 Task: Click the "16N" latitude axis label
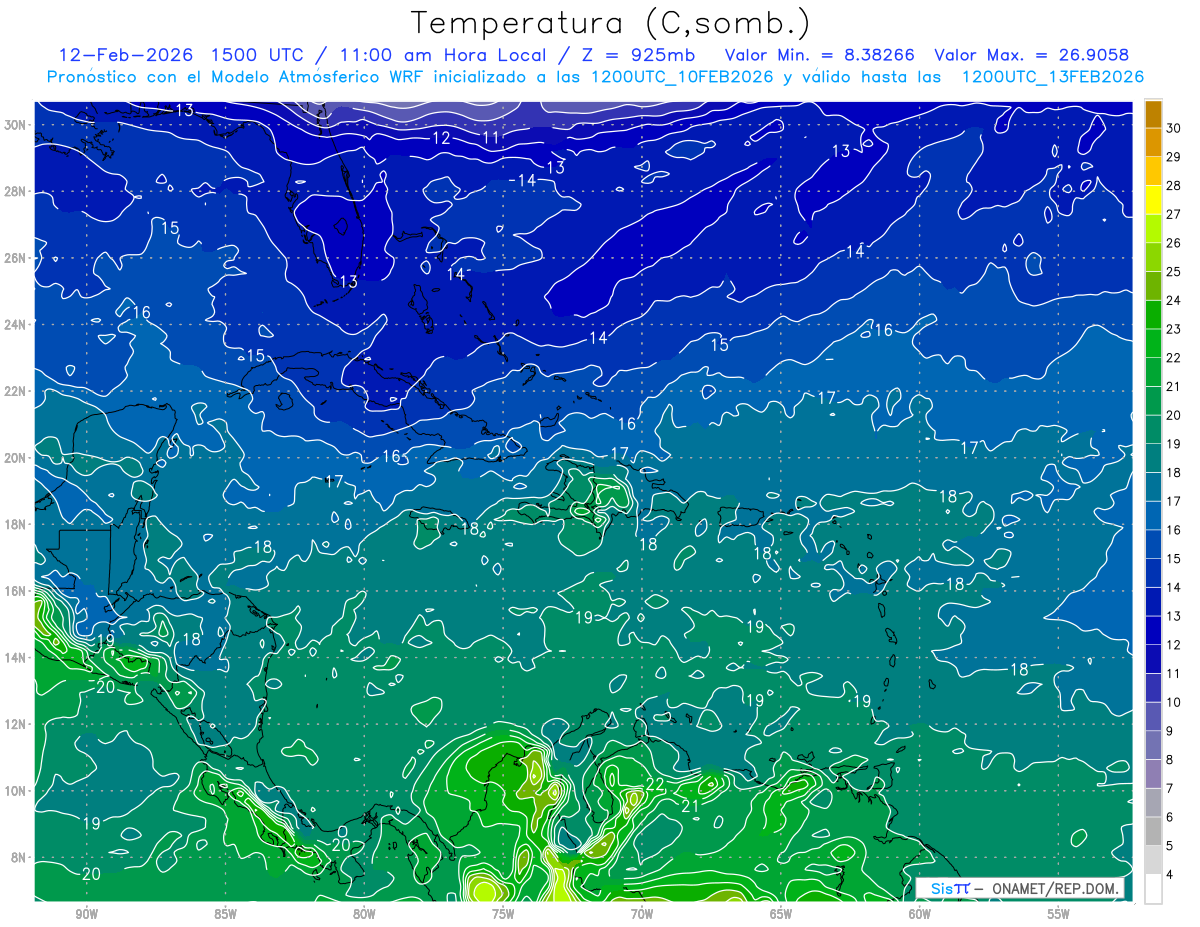pyautogui.click(x=17, y=591)
